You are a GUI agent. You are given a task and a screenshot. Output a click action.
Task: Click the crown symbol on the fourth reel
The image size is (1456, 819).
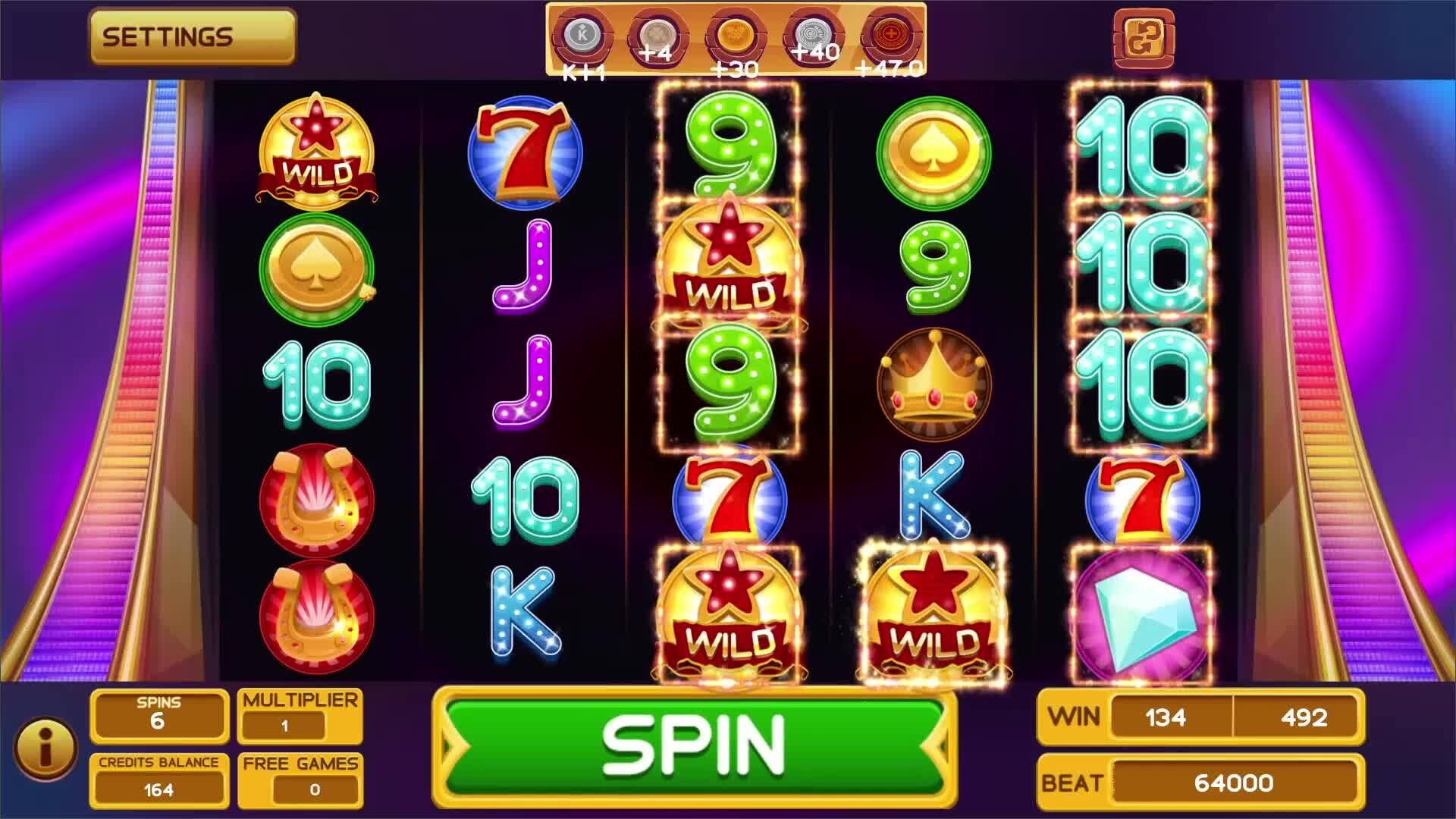click(934, 384)
